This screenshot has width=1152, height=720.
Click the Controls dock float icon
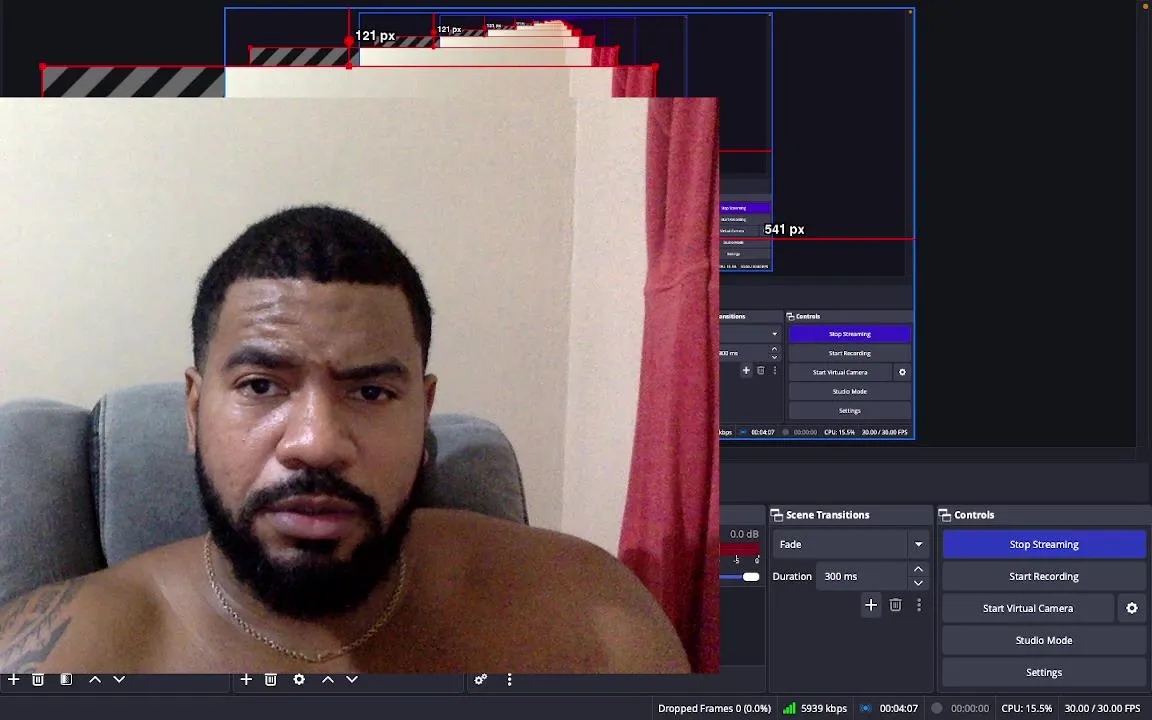point(945,515)
